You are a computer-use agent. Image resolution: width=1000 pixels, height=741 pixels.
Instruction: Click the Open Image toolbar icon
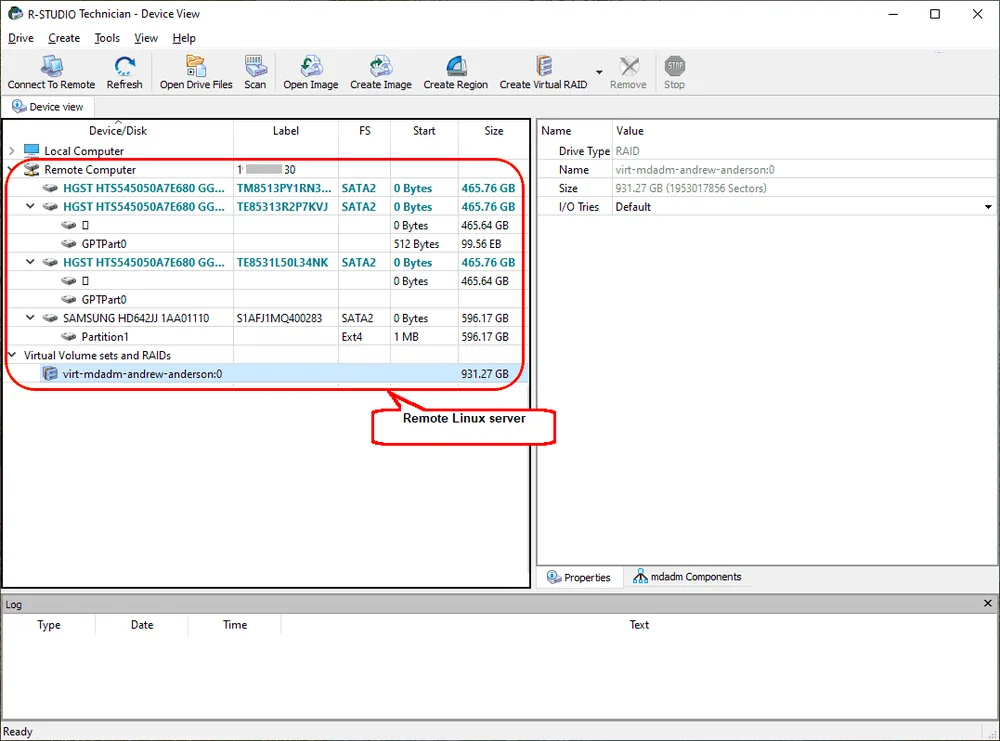point(311,66)
